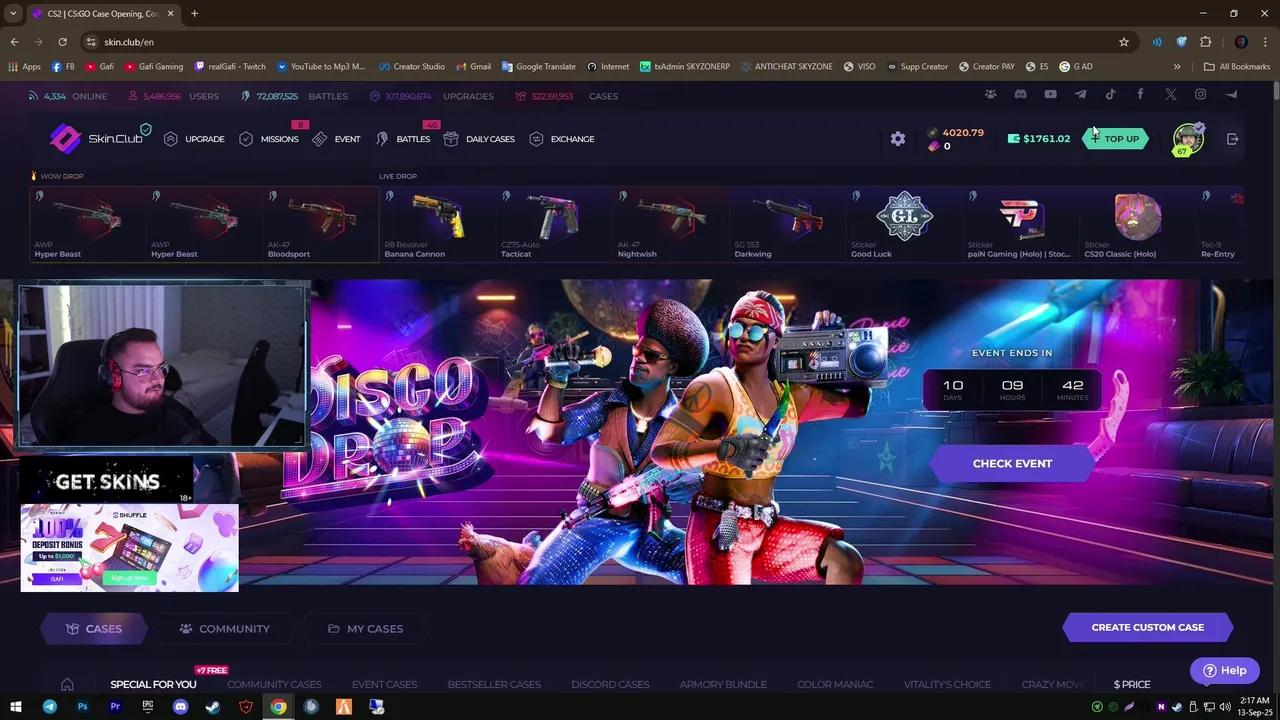Launch Premiere Pro from the taskbar

[x=115, y=707]
